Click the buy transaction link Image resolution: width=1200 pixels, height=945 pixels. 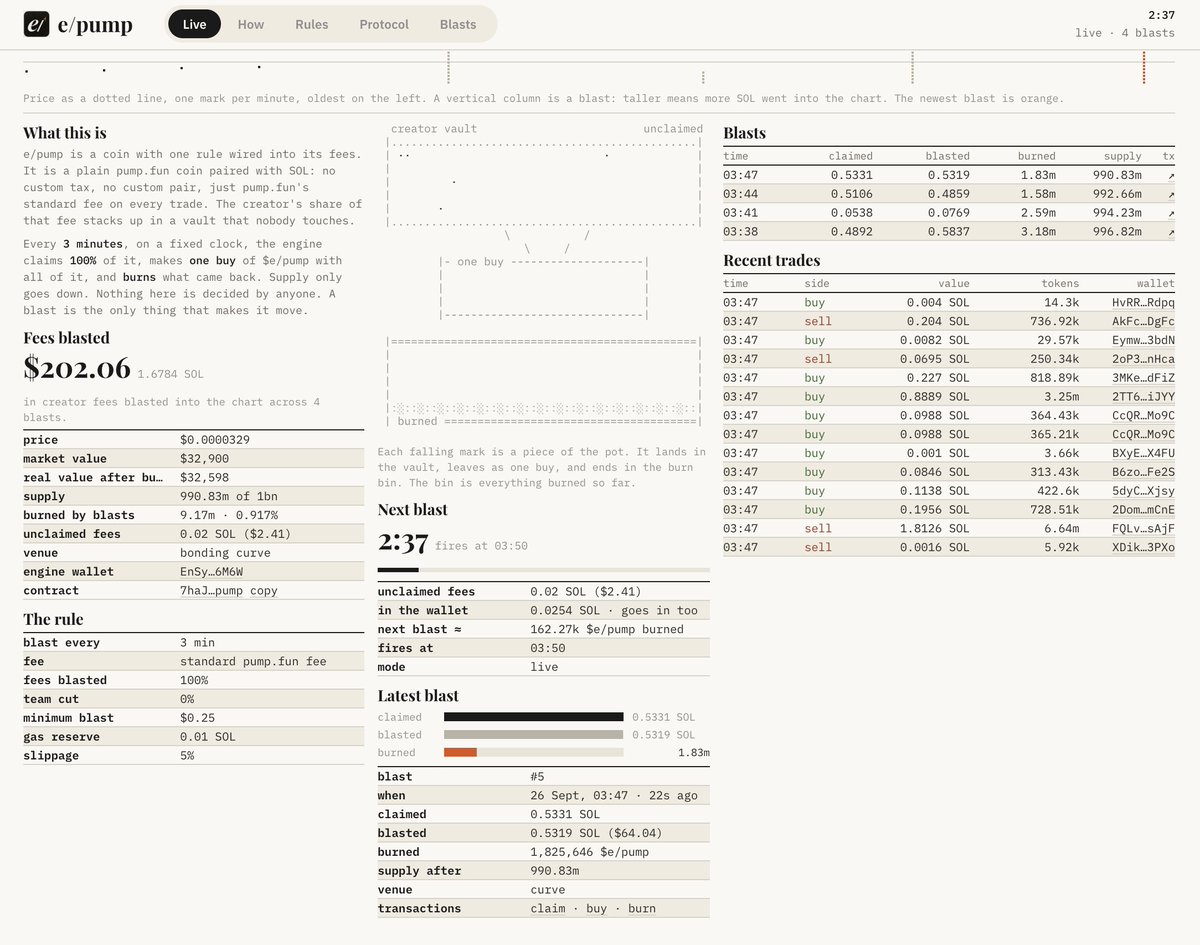tap(596, 909)
